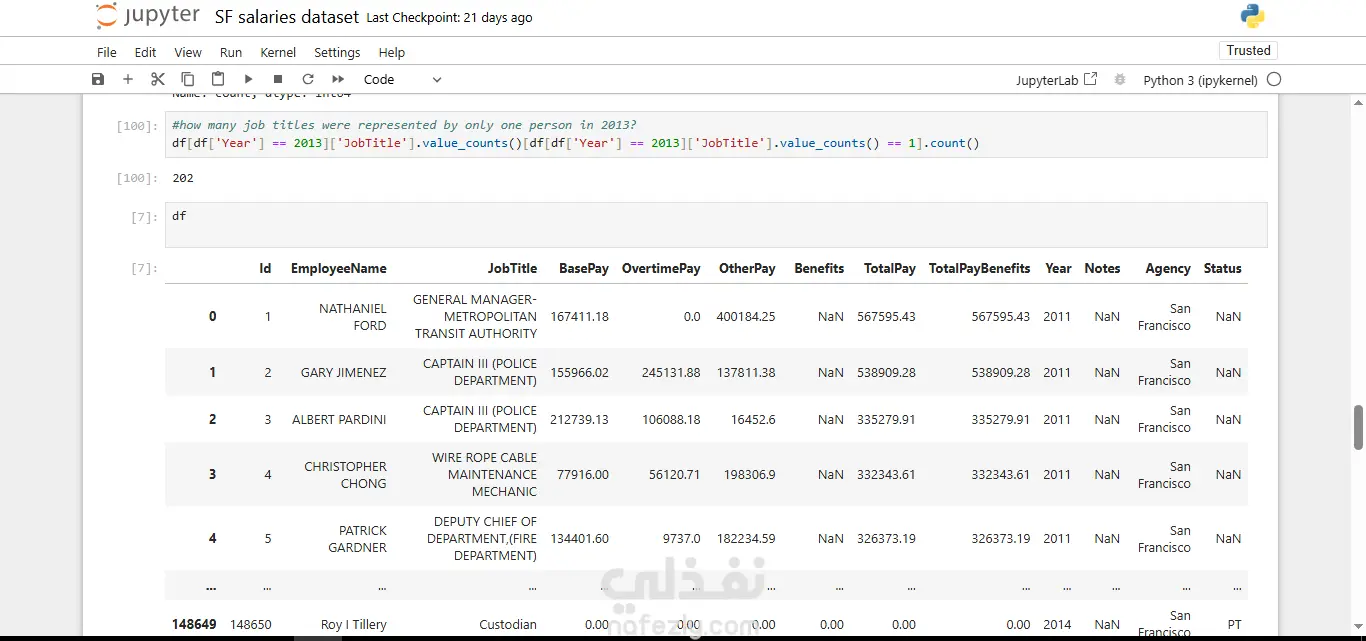Click the Notes column header
1366x641 pixels.
click(x=1102, y=268)
